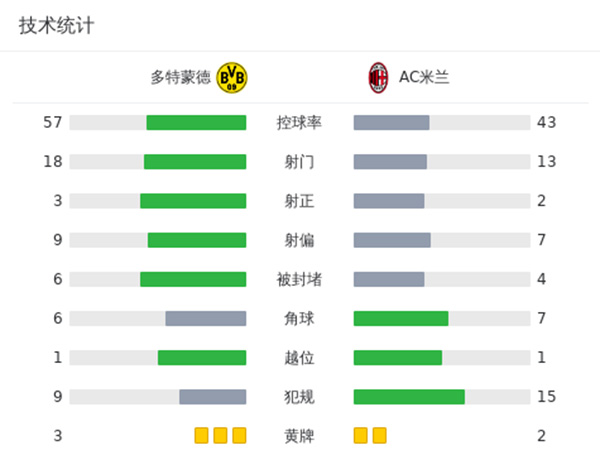Click Dortmund's leftmost yellow card icon
This screenshot has width=600, height=450.
(x=202, y=435)
